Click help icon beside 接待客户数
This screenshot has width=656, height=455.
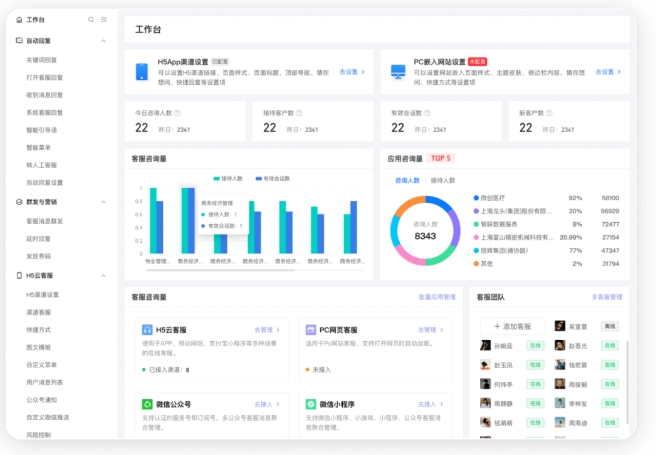[299, 113]
